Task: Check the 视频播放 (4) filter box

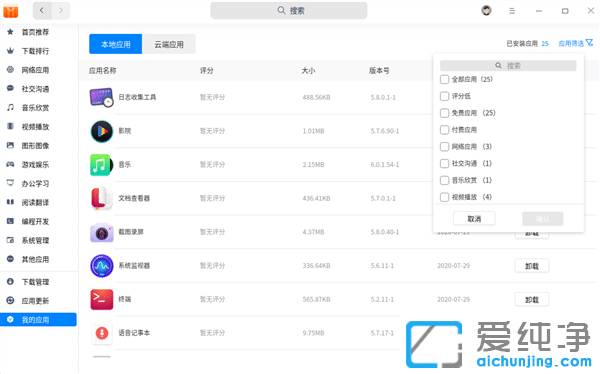Action: click(444, 197)
